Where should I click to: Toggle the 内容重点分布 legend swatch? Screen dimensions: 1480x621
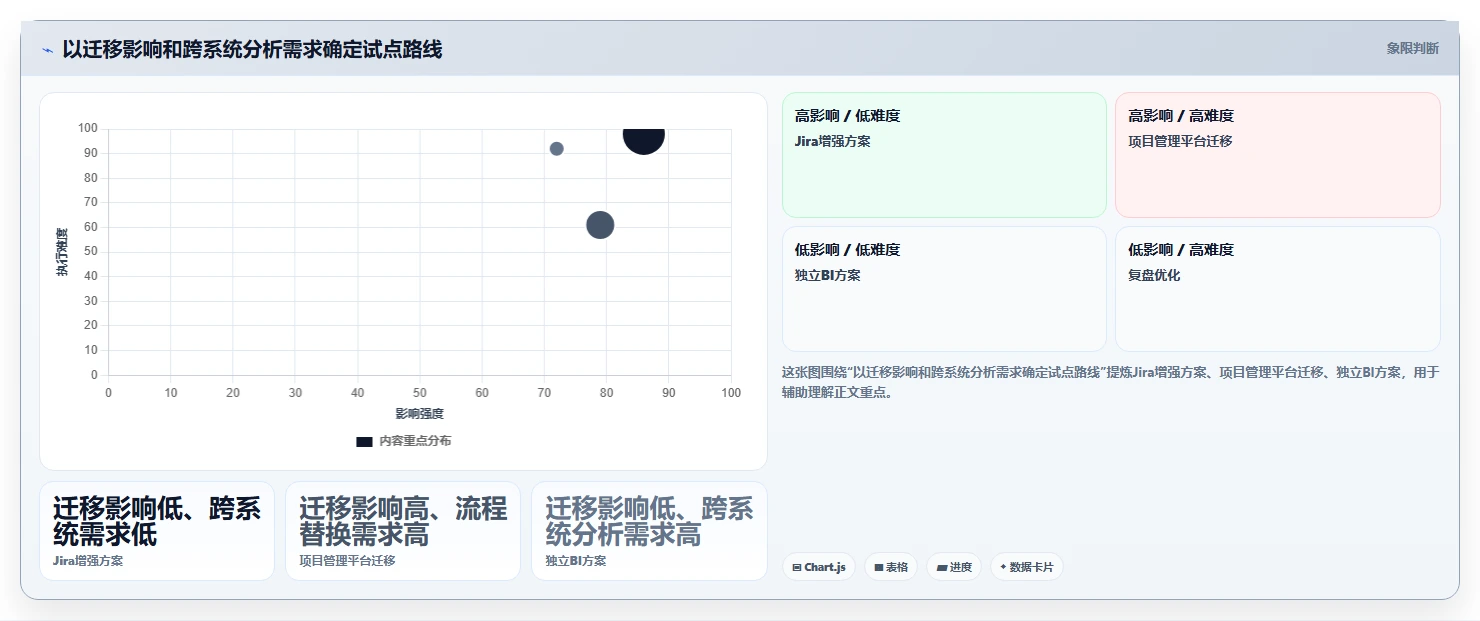pyautogui.click(x=364, y=441)
